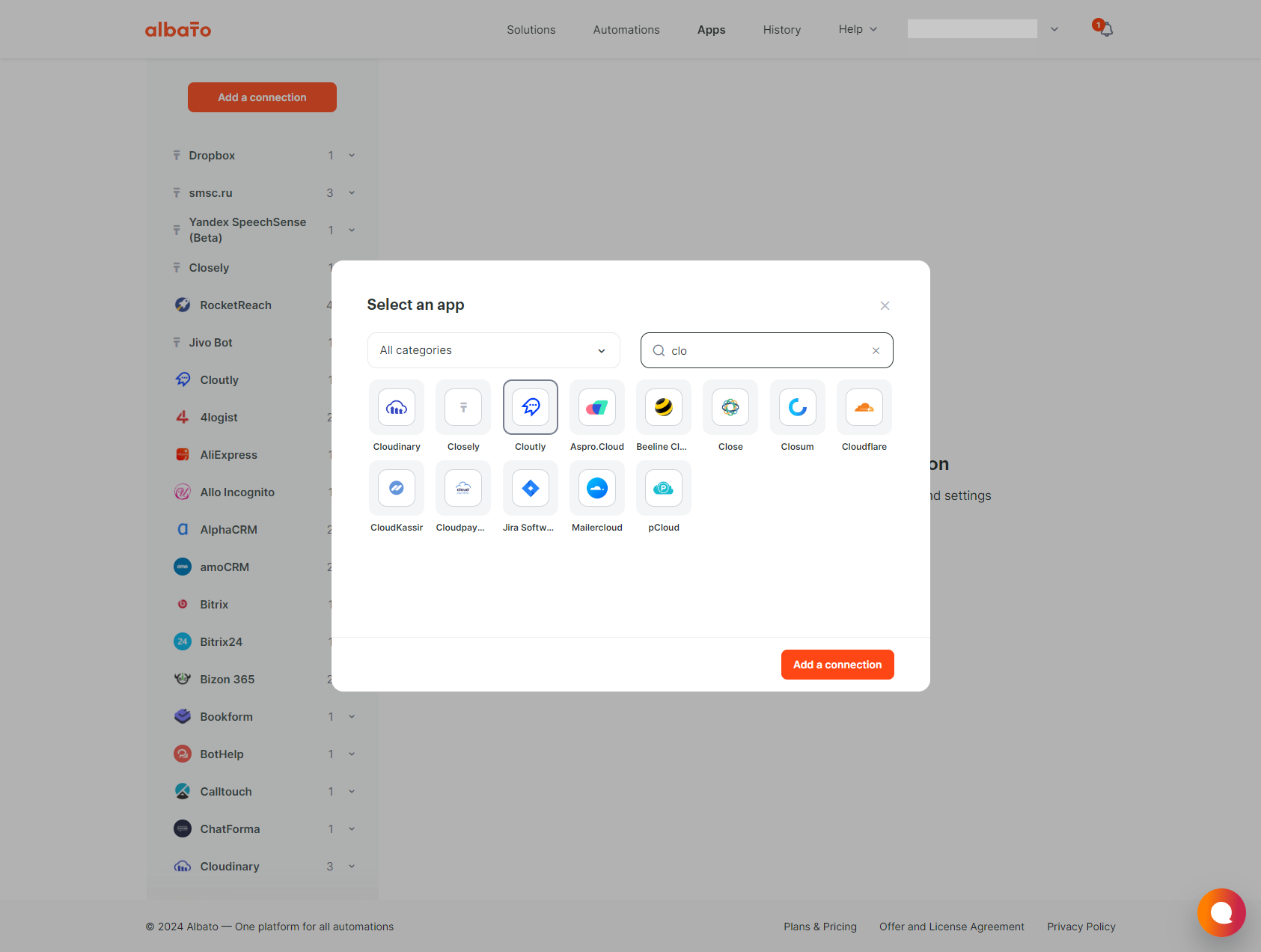Viewport: 1261px width, 952px height.
Task: Open the Privacy Policy link
Action: (1081, 927)
